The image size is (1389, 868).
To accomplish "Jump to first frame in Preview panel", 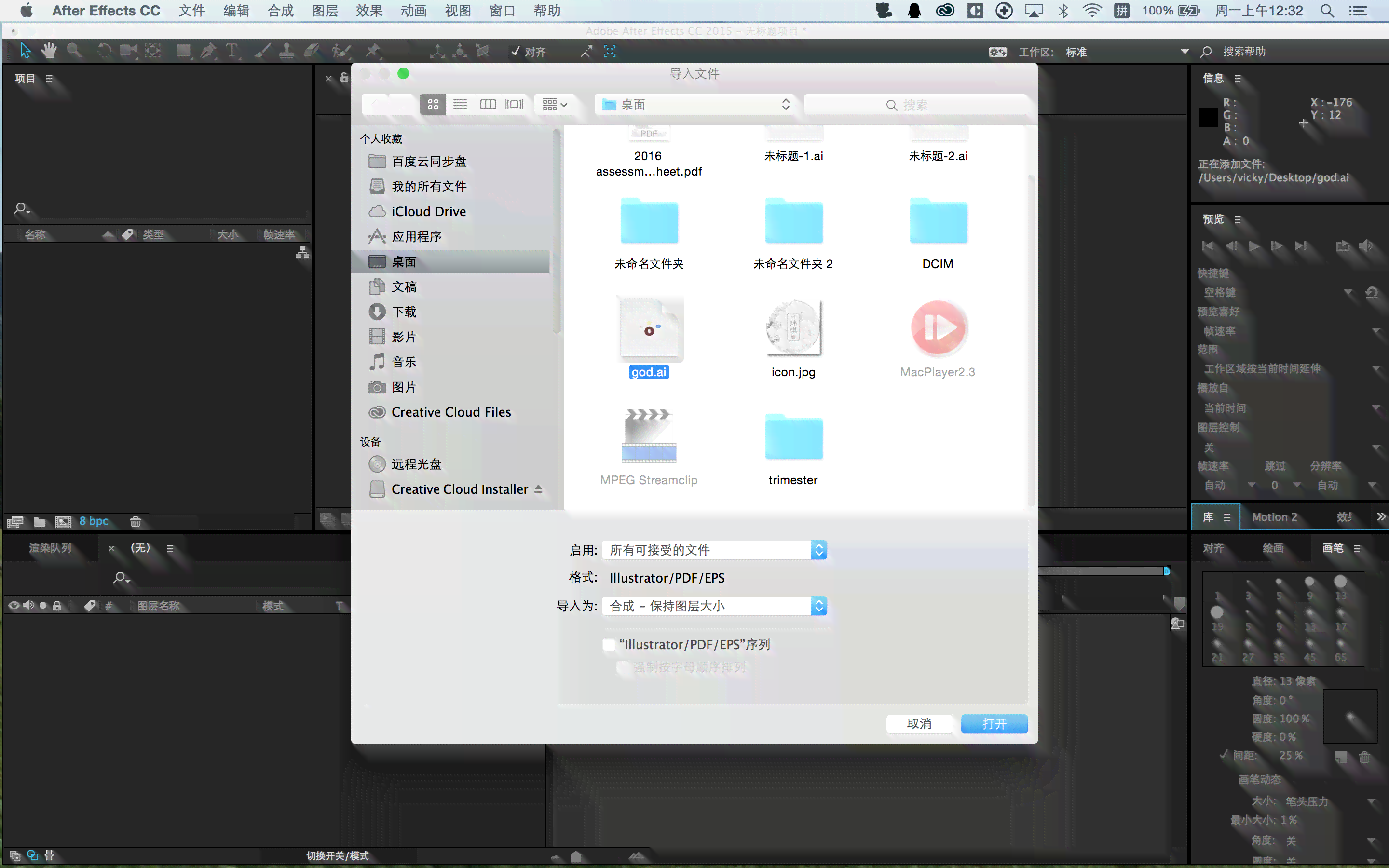I will (1208, 246).
